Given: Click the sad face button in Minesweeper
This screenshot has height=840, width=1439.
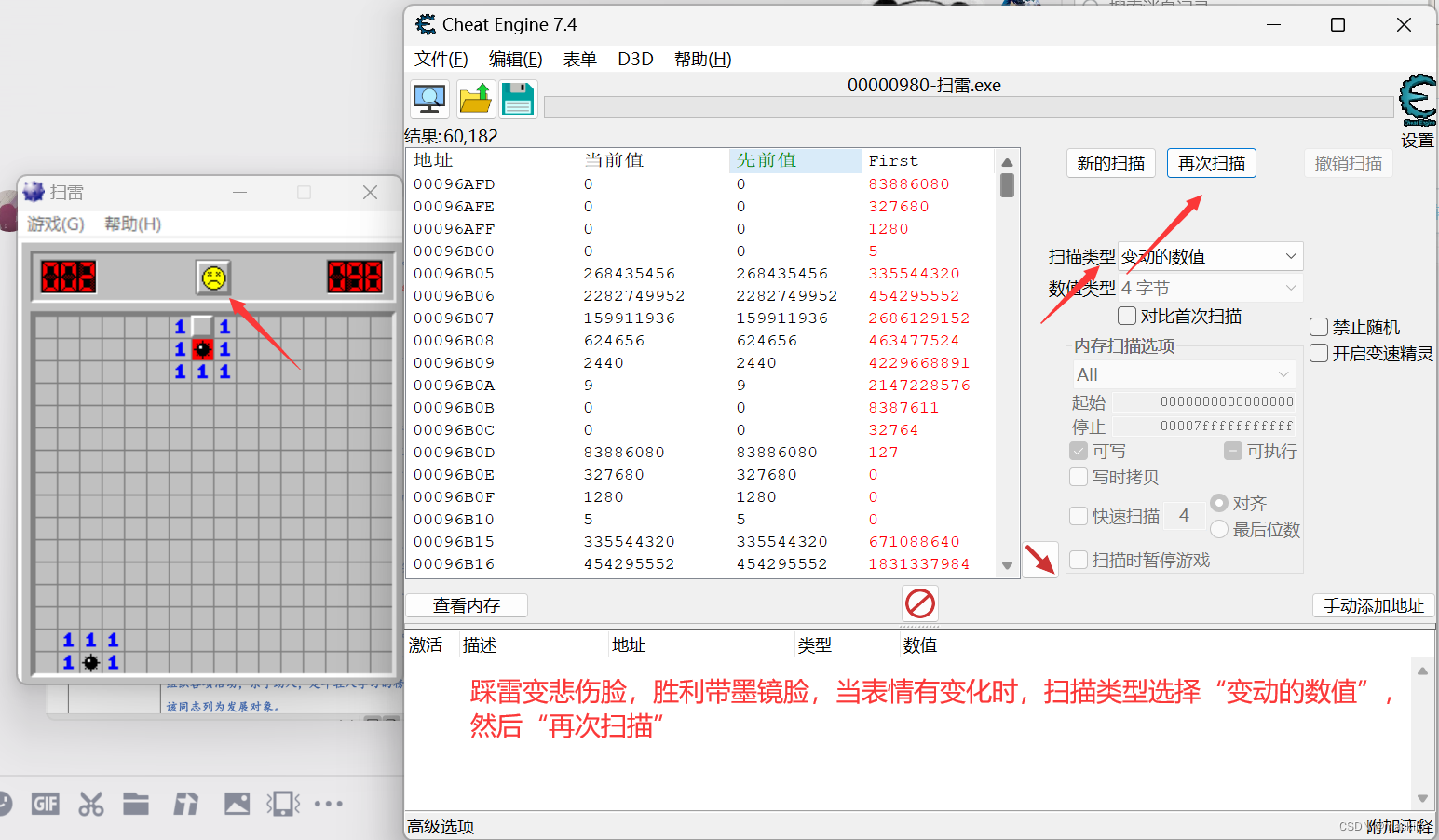Looking at the screenshot, I should [x=213, y=278].
